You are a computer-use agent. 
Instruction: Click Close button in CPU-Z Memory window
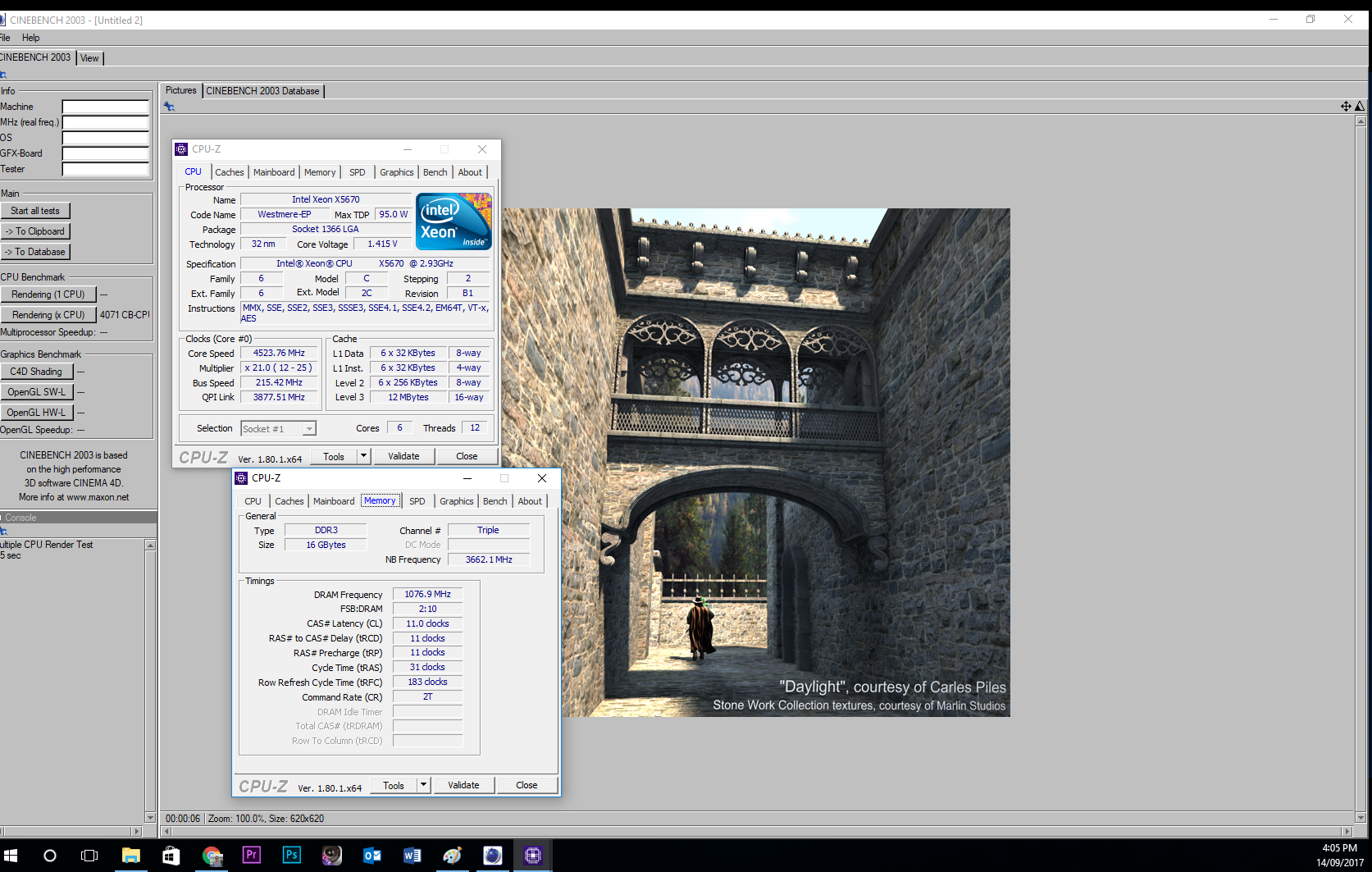pyautogui.click(x=526, y=785)
